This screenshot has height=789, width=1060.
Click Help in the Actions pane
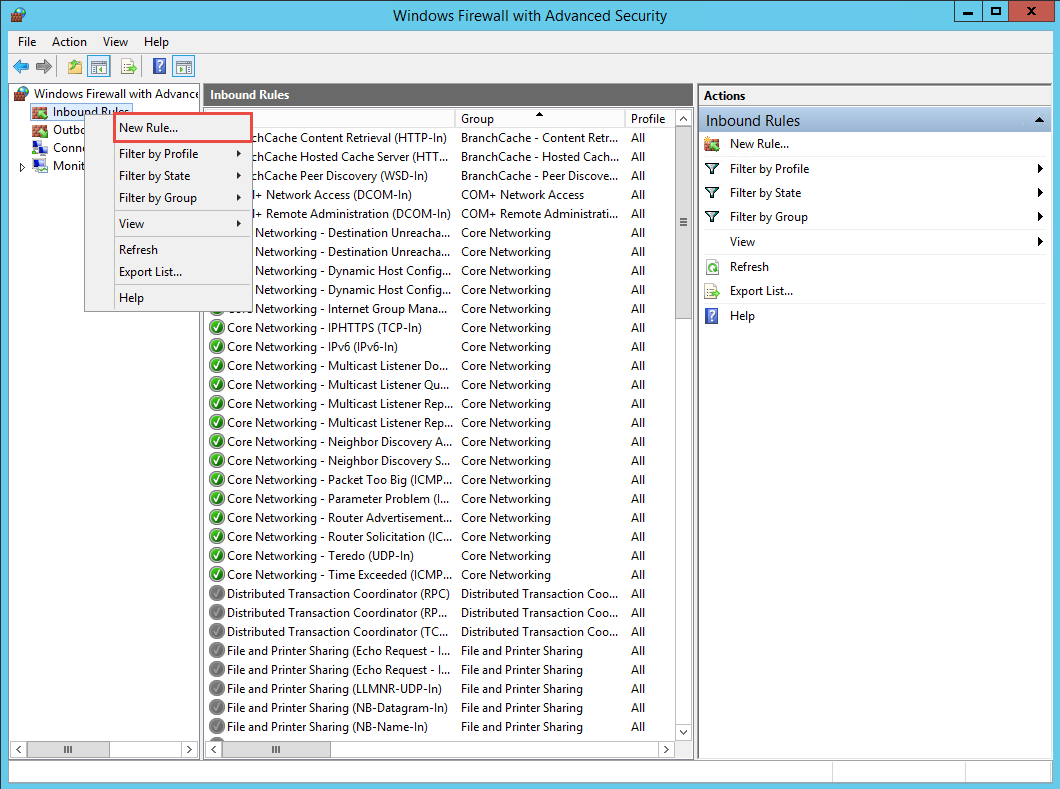pos(742,316)
